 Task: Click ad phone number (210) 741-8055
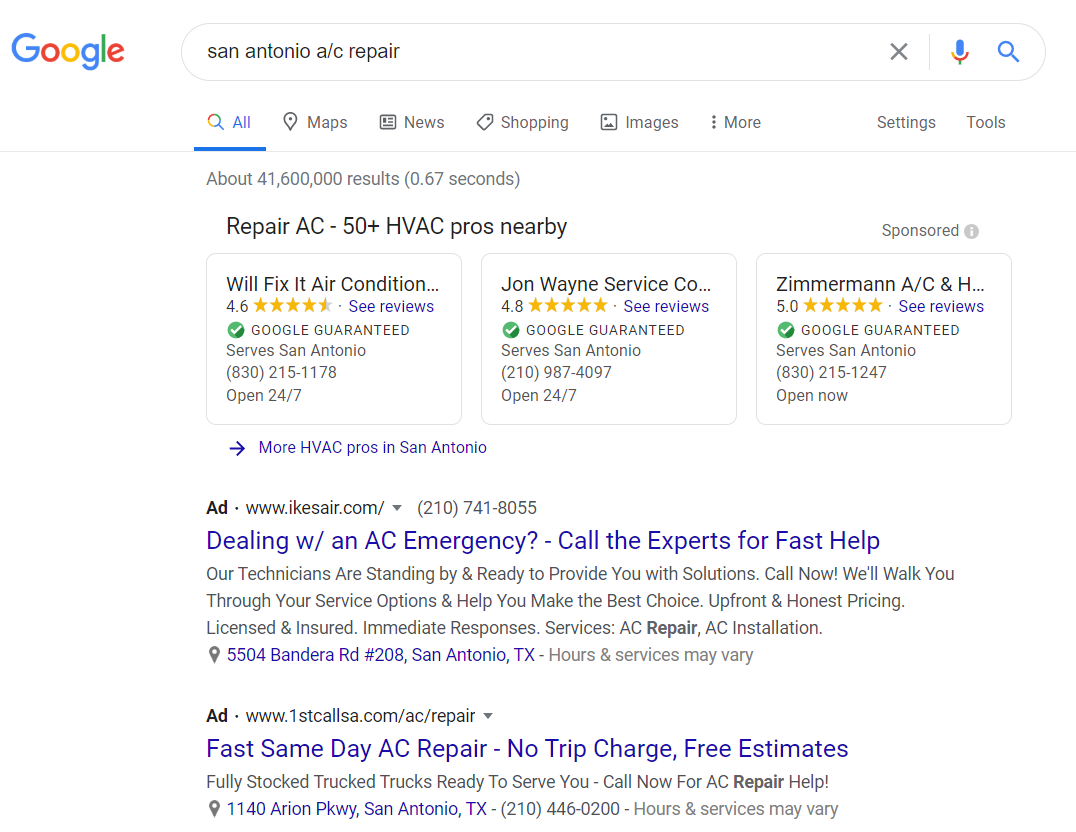coord(477,508)
